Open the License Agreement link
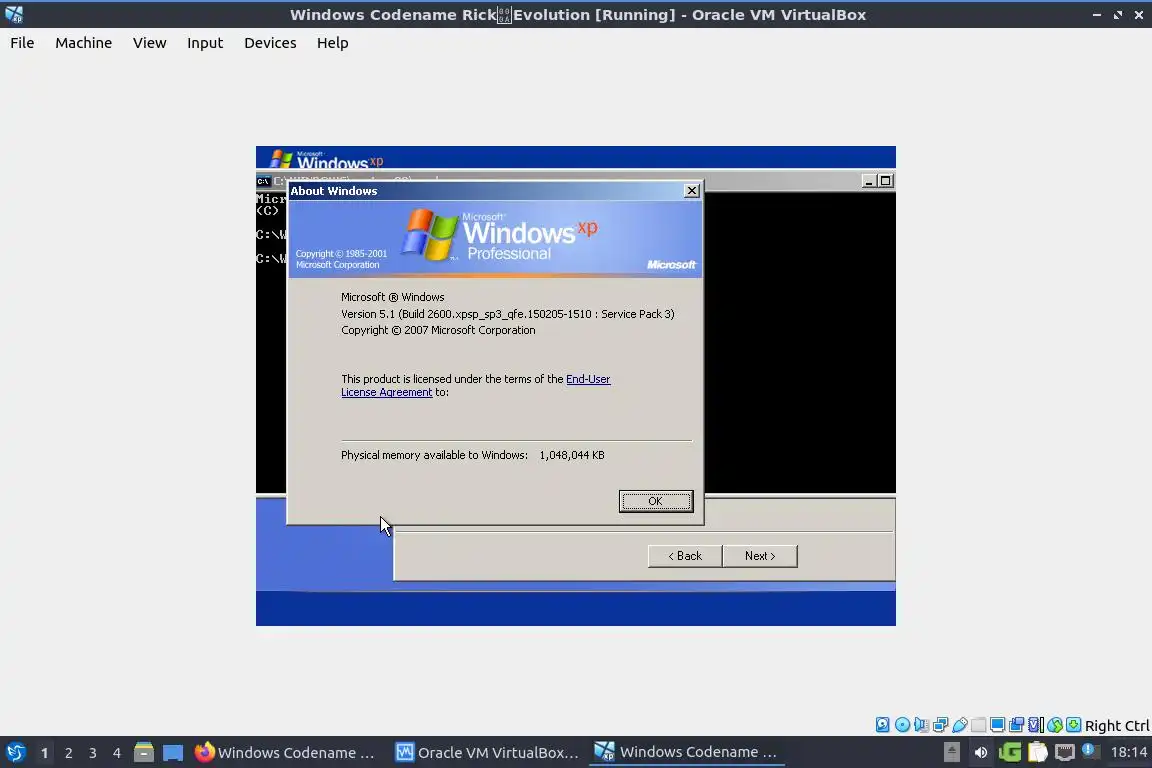 tap(386, 392)
